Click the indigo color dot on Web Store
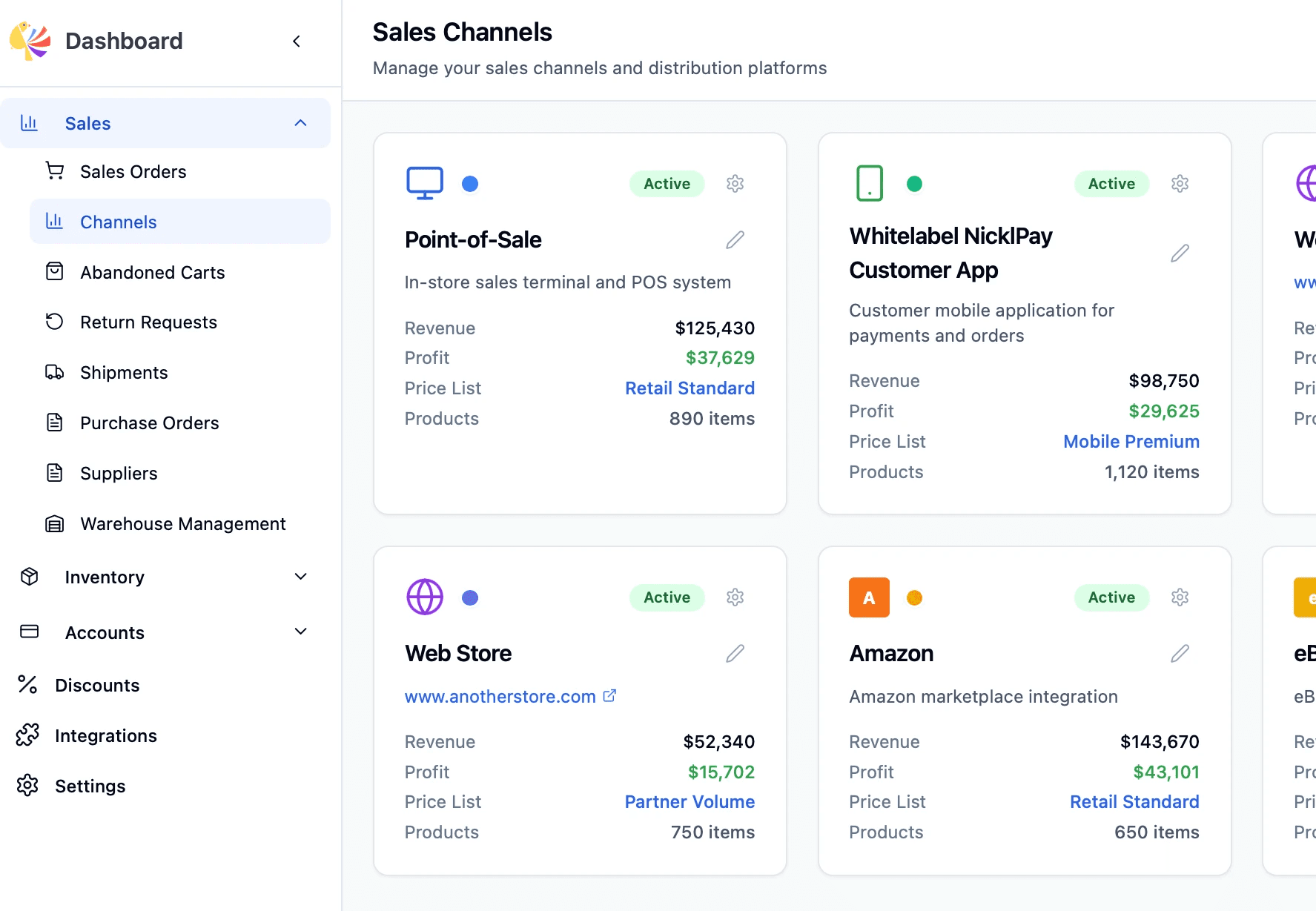1316x911 pixels. [x=470, y=597]
